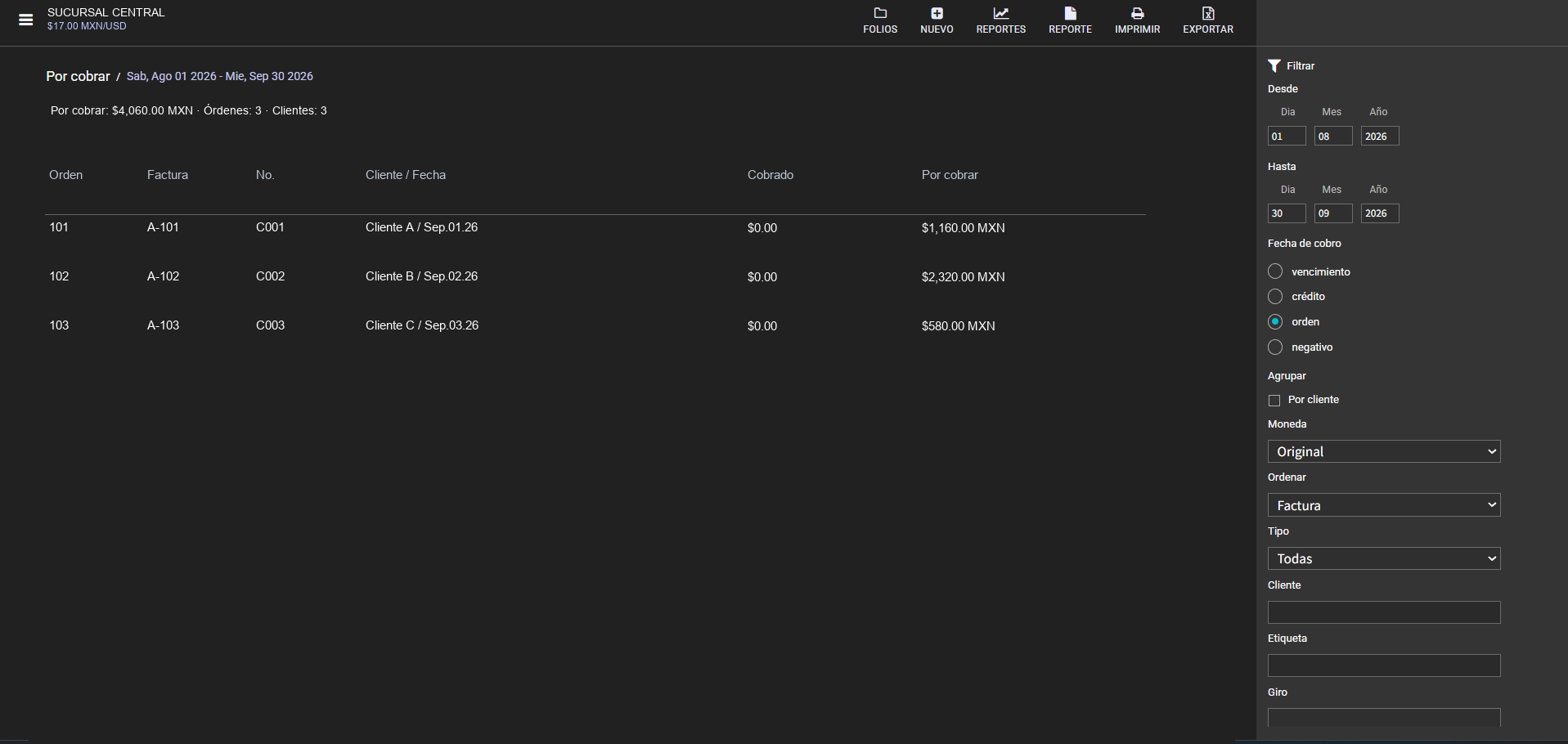The image size is (1568, 744).
Task: Open the Folios folder icon
Action: point(880,13)
